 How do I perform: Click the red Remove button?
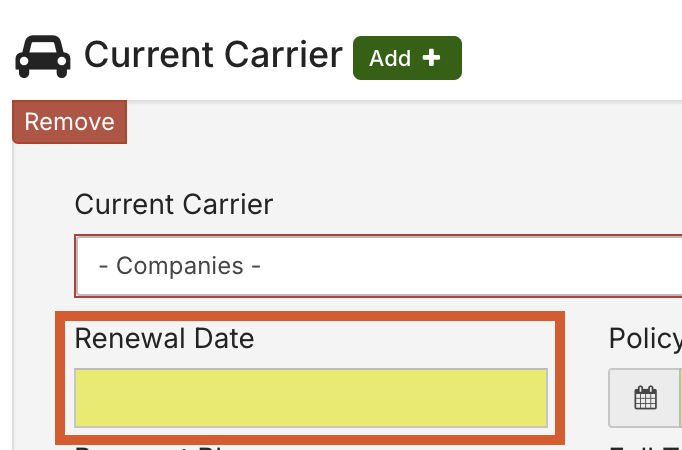click(x=69, y=122)
